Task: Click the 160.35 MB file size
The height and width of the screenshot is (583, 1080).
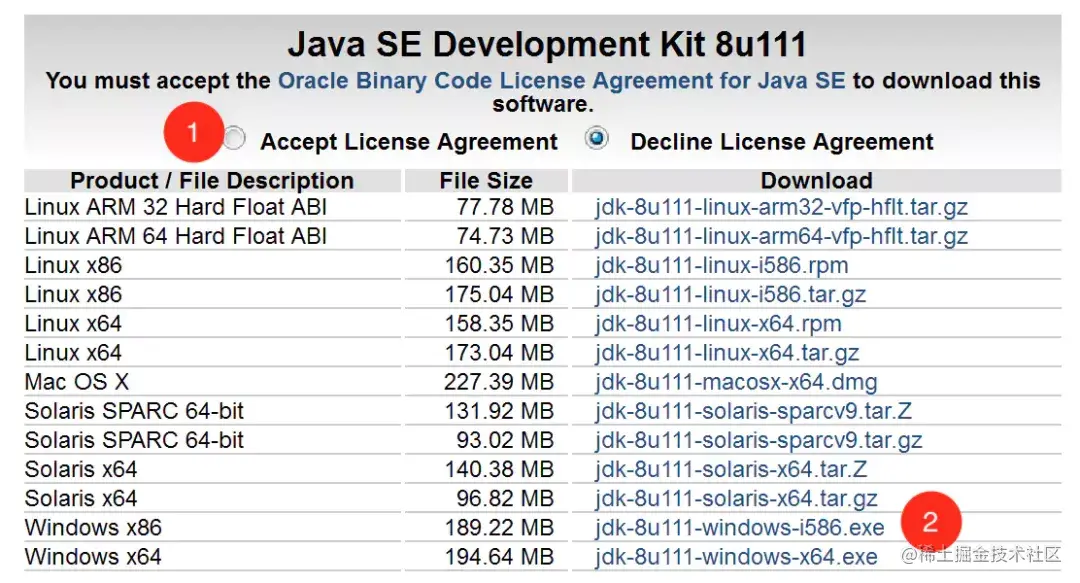Action: 499,265
